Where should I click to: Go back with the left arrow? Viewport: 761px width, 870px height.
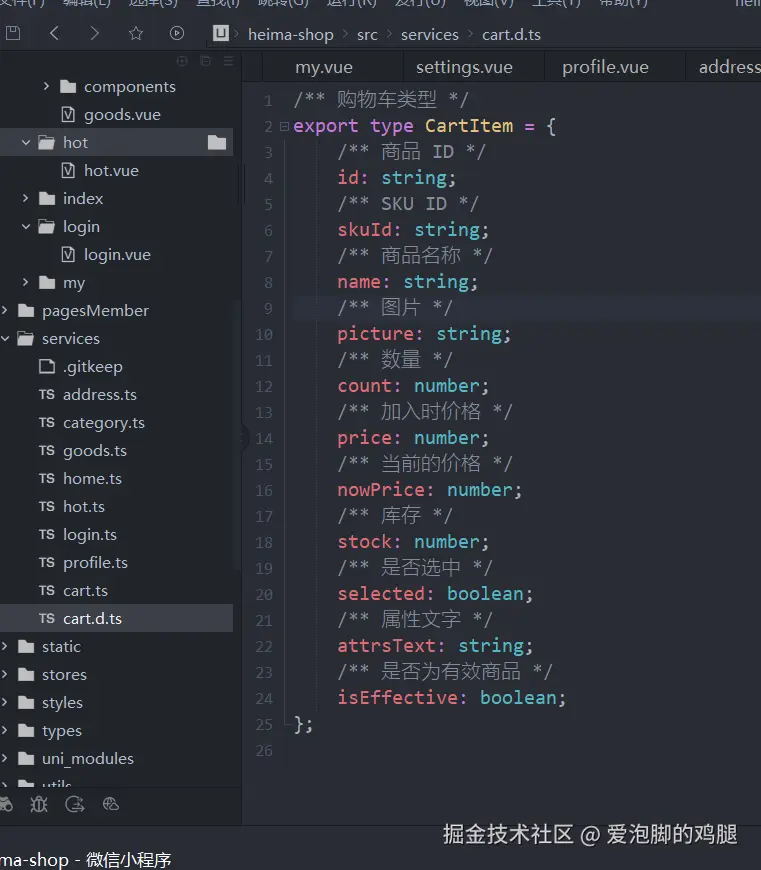click(x=54, y=33)
